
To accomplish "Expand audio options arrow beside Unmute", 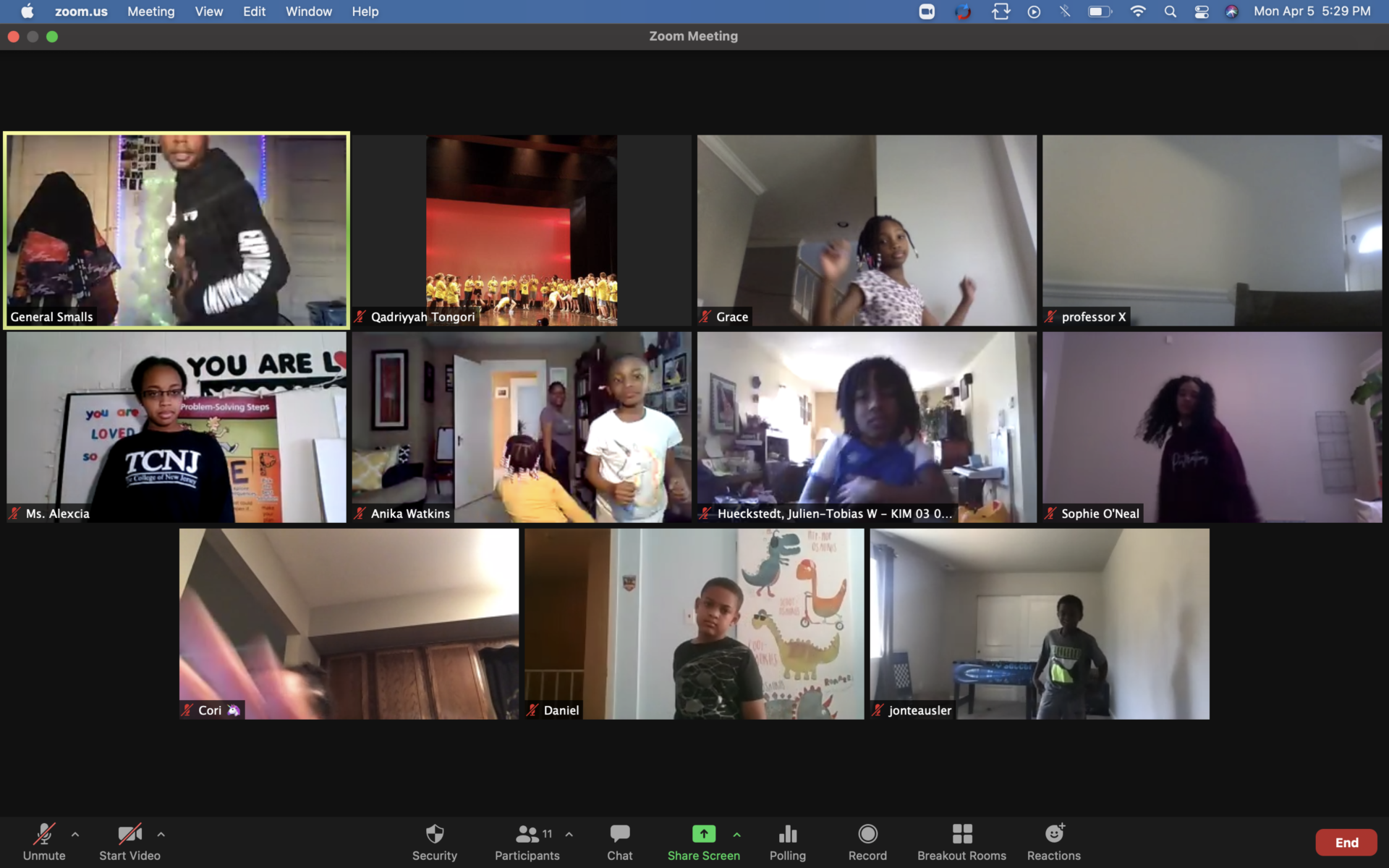I will point(75,834).
